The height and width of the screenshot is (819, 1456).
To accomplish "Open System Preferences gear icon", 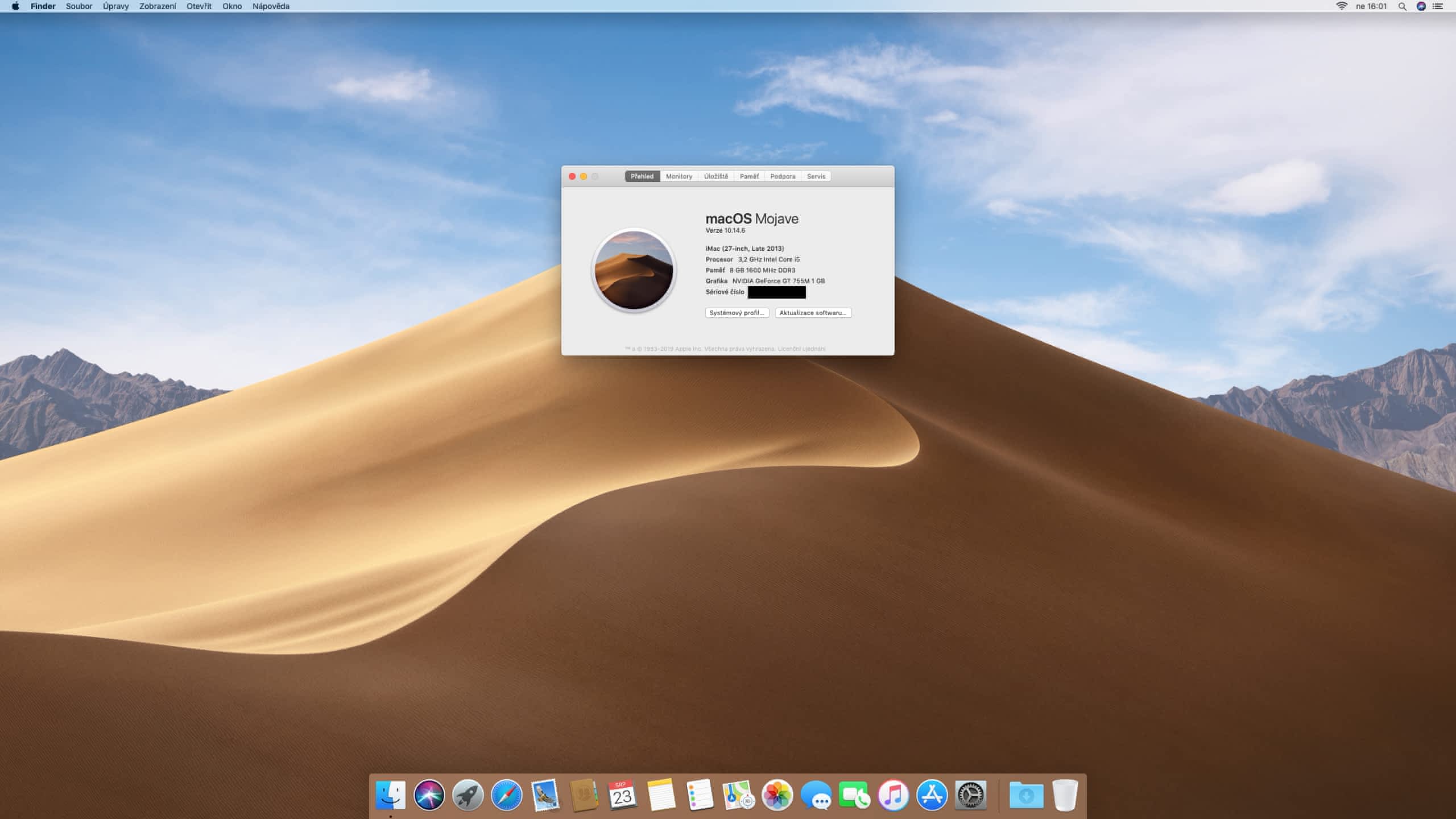I will 970,795.
